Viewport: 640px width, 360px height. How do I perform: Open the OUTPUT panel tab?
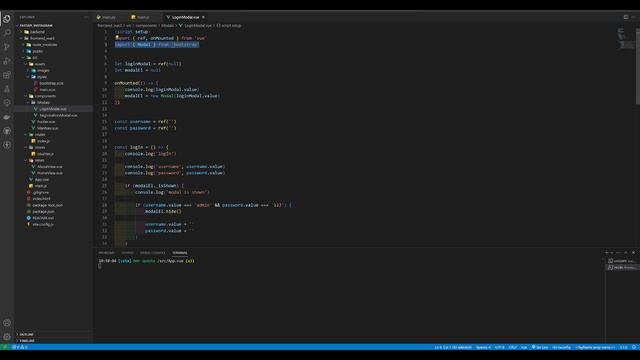[x=127, y=253]
